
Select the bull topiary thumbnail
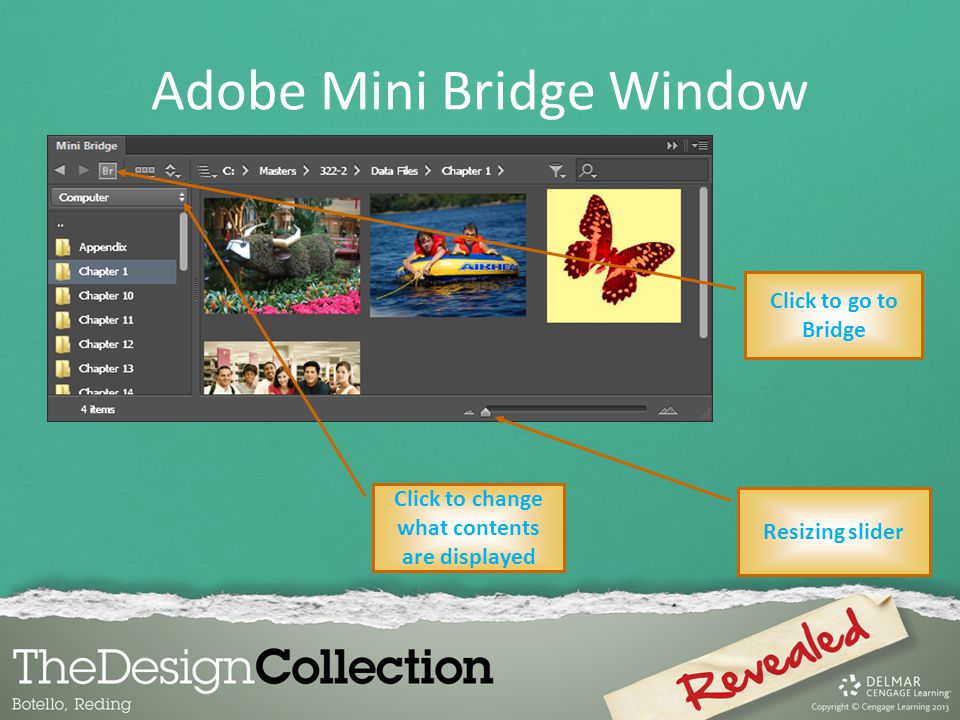pyautogui.click(x=282, y=255)
